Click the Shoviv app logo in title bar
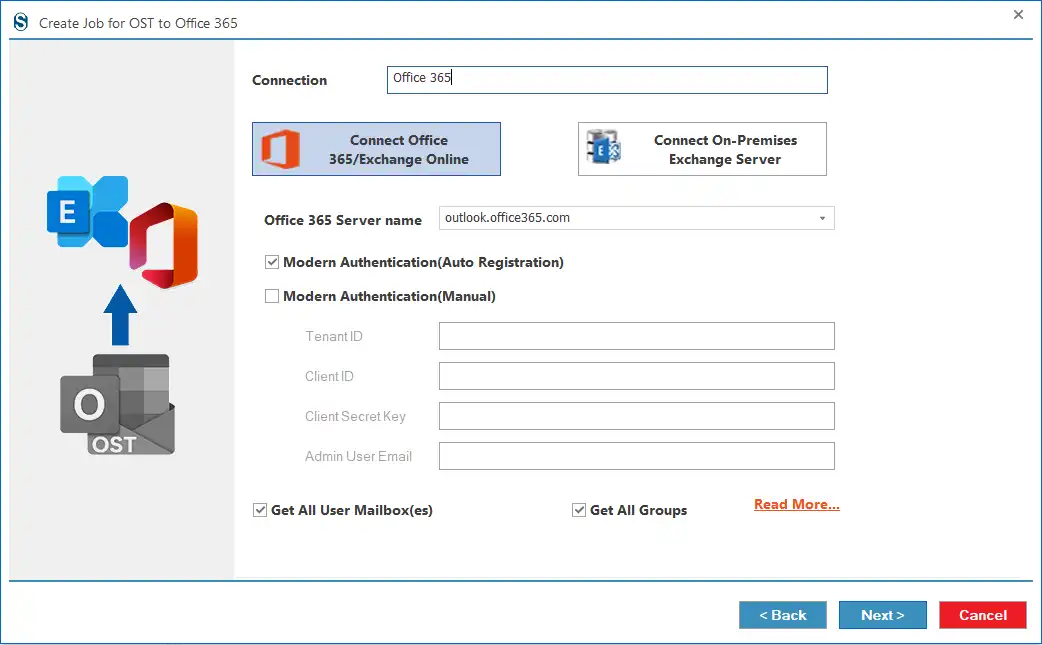Screen dimensions: 1042x645 [21, 22]
